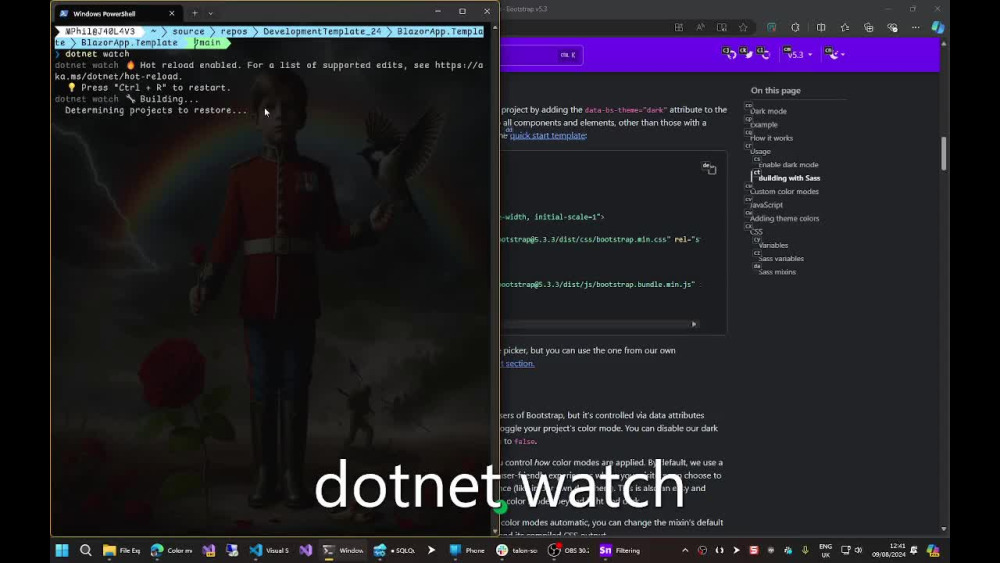The image size is (1000, 563).
Task: Open the Extensions puzzle icon in Edge
Action: [x=795, y=27]
